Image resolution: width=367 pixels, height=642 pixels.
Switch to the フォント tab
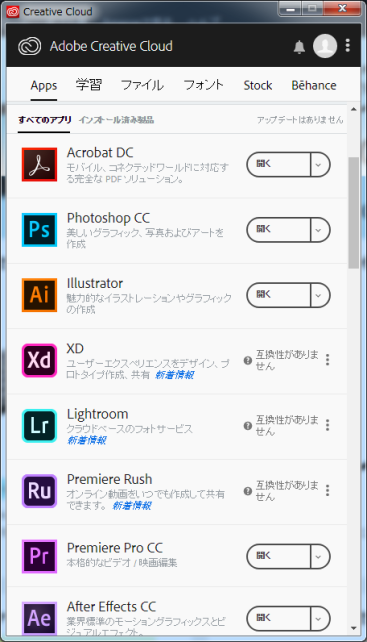204,85
